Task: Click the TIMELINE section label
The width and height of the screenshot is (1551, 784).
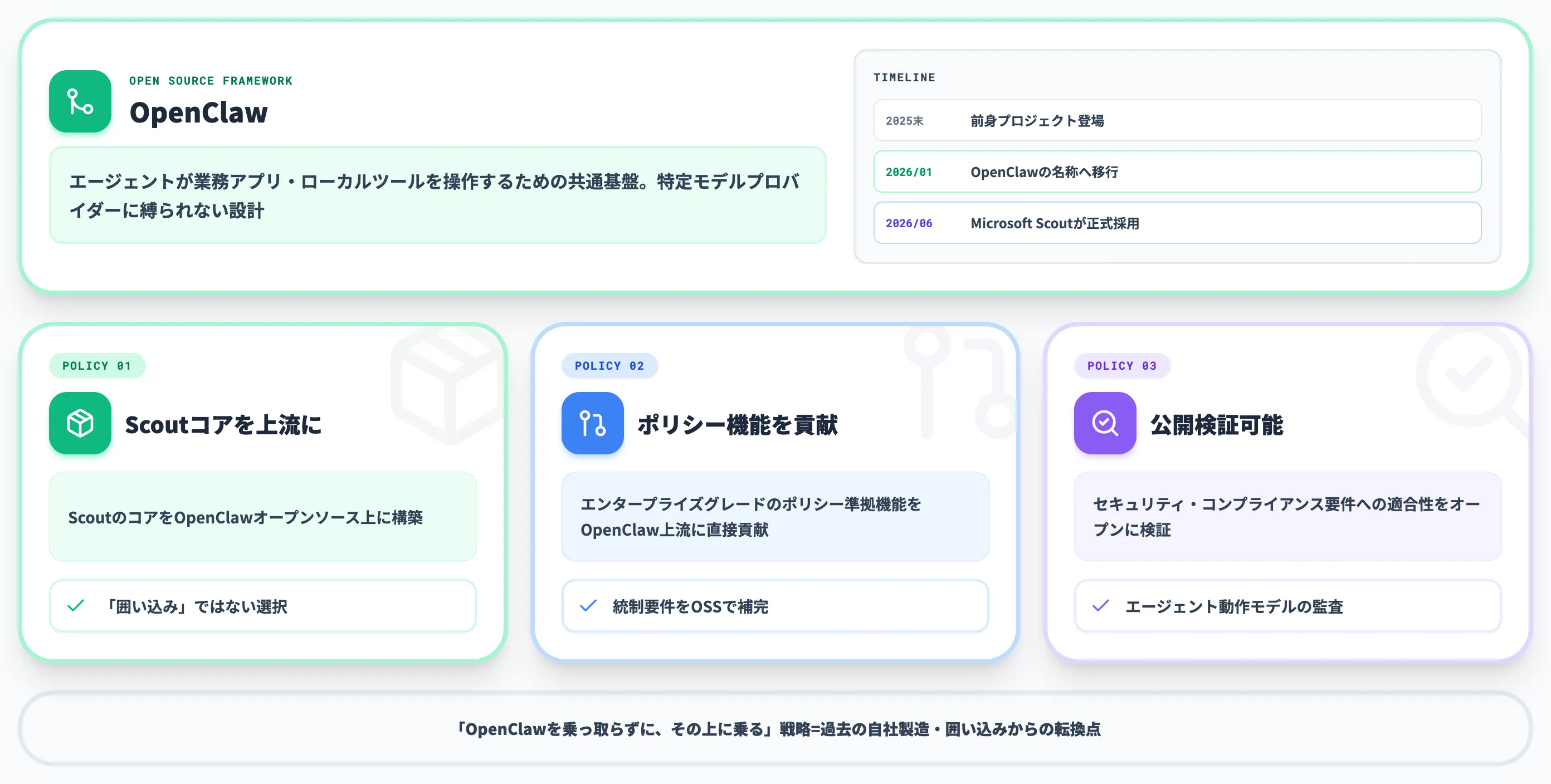Action: [x=904, y=77]
